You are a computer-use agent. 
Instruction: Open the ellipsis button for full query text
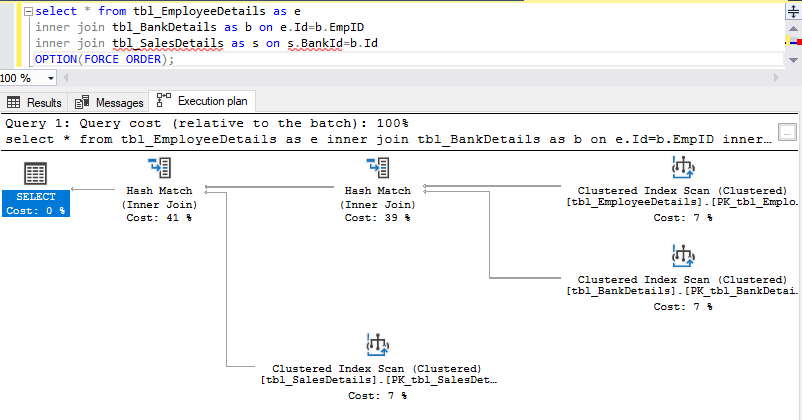tap(787, 132)
